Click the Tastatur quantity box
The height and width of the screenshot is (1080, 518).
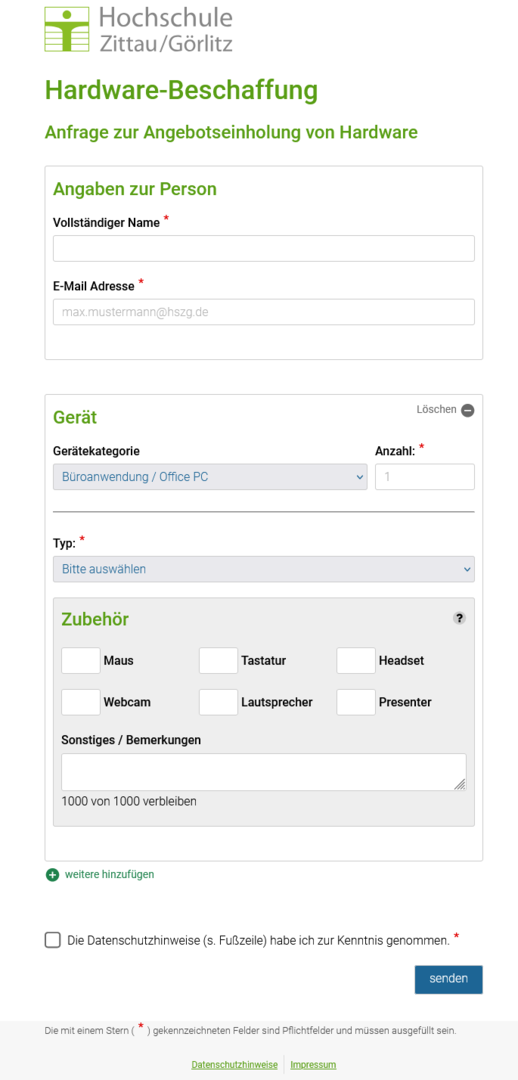click(218, 661)
